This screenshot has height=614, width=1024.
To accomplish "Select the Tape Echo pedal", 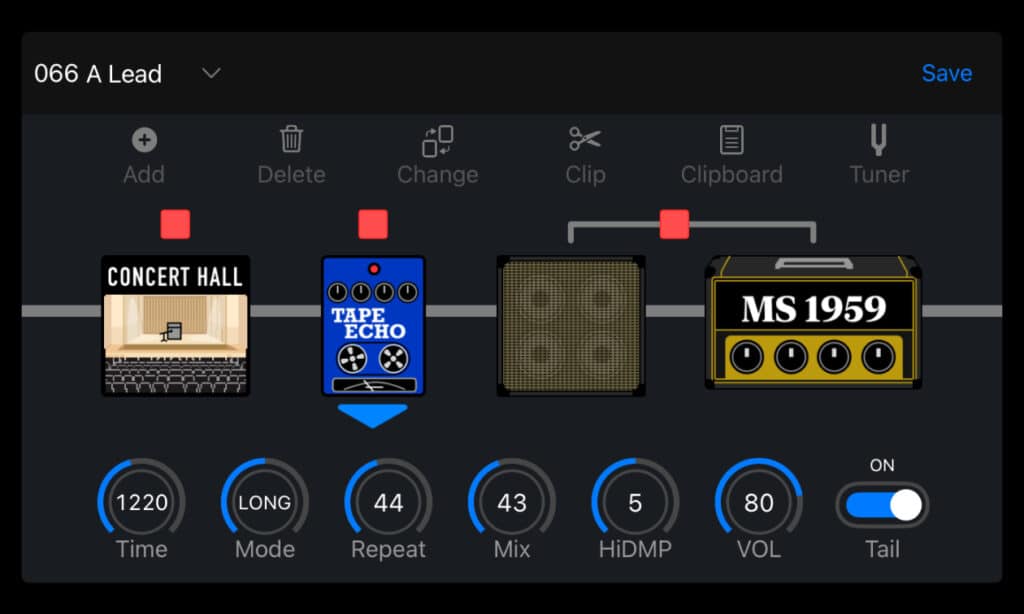I will (374, 325).
